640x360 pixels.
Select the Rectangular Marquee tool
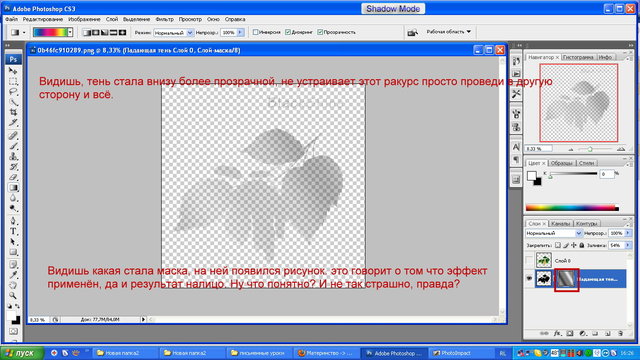click(x=13, y=81)
